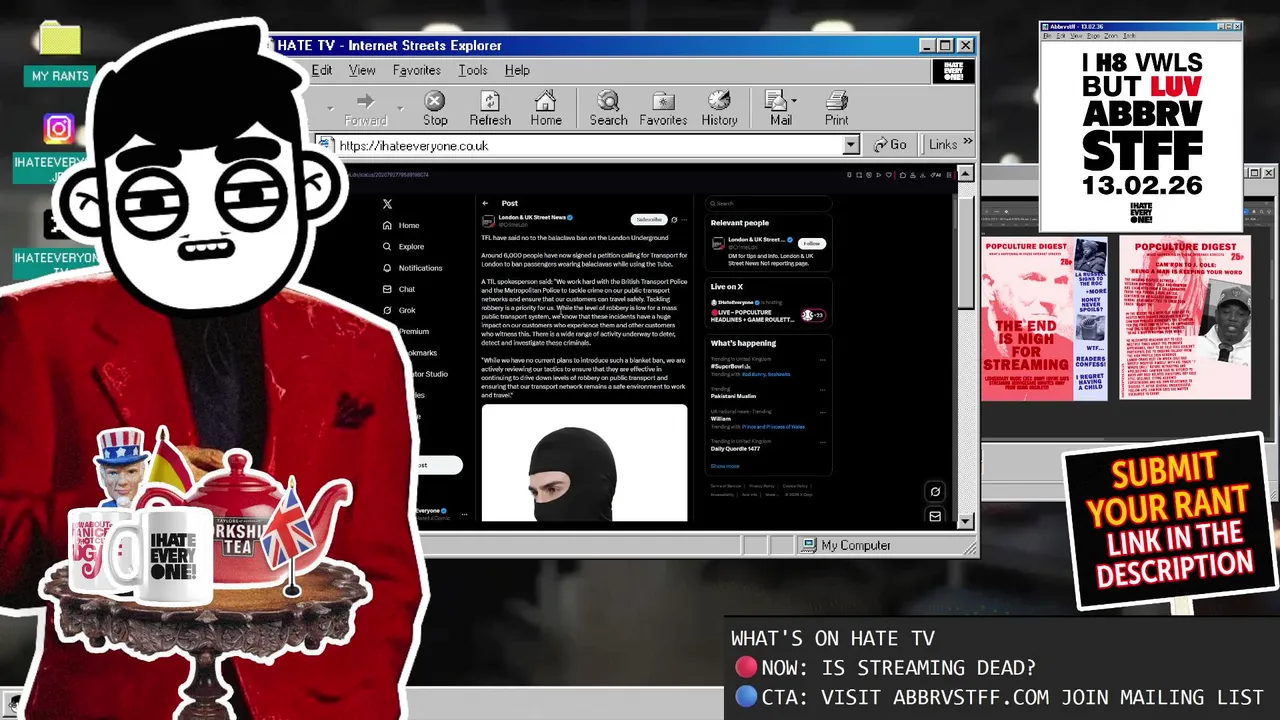Click the Print toolbar button

coord(836,108)
